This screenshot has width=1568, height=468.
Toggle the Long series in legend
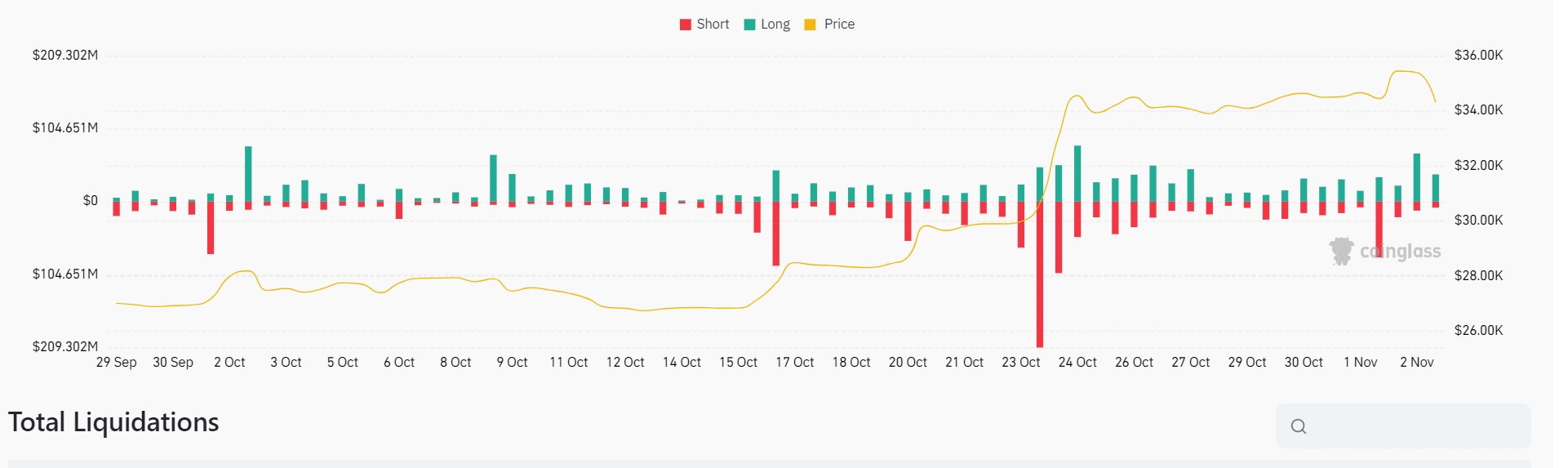pos(767,25)
